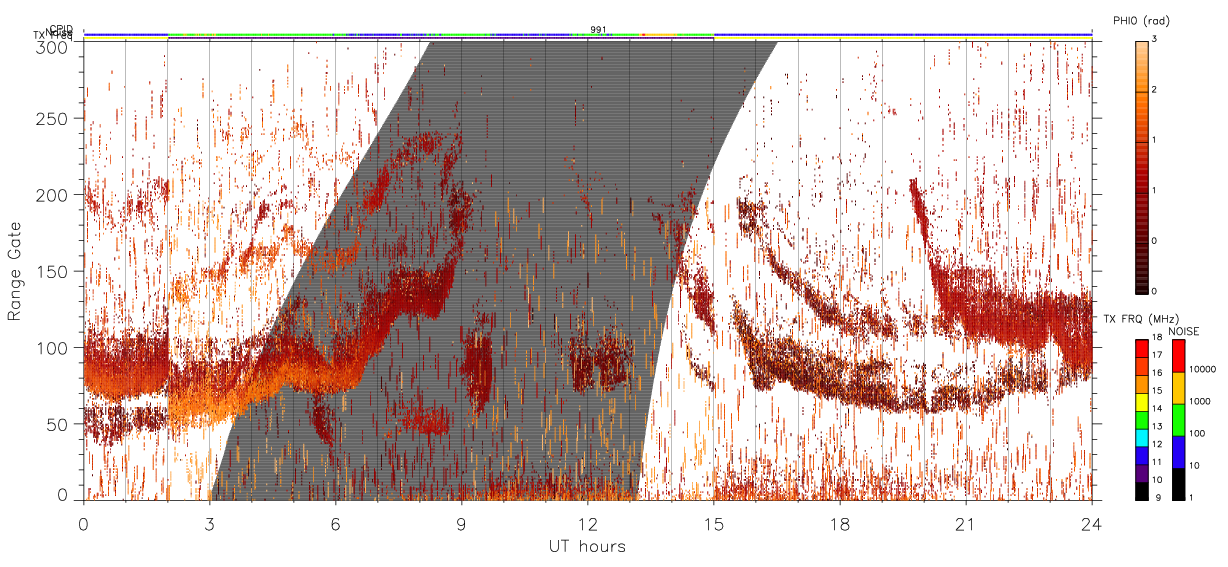
Task: Pick the blue swatch in TX FRQ legend
Action: point(1142,455)
